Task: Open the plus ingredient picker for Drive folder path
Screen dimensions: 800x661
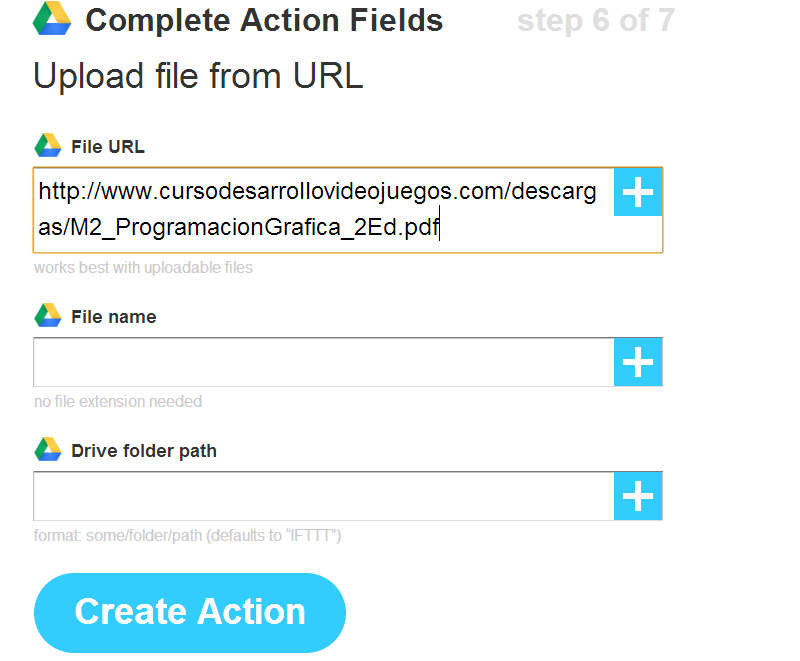Action: pyautogui.click(x=638, y=496)
